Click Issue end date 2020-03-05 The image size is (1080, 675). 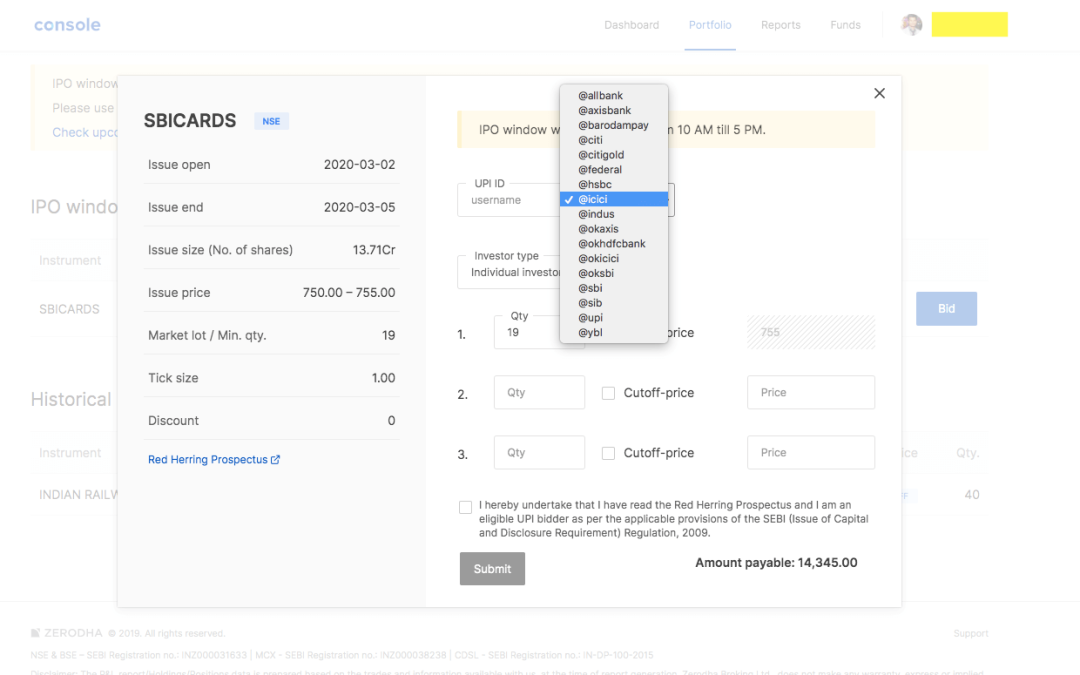[x=360, y=207]
